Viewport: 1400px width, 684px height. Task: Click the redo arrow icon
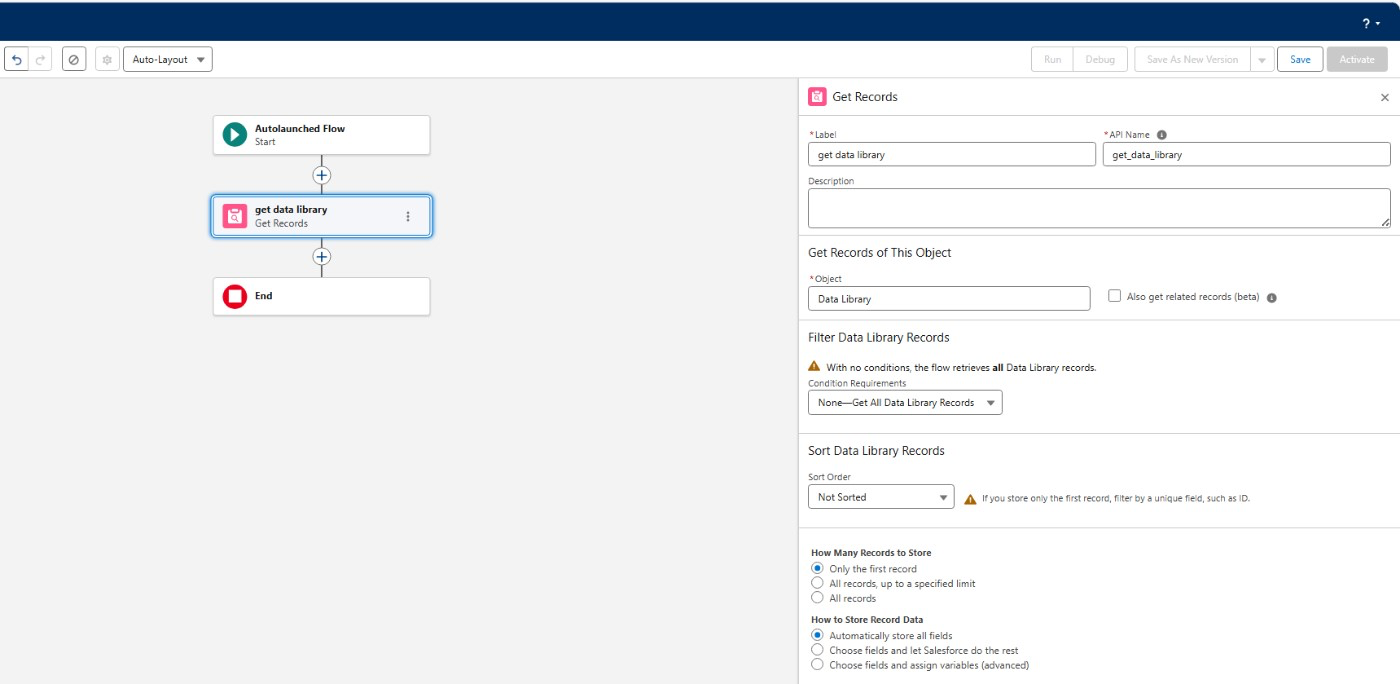click(x=40, y=60)
